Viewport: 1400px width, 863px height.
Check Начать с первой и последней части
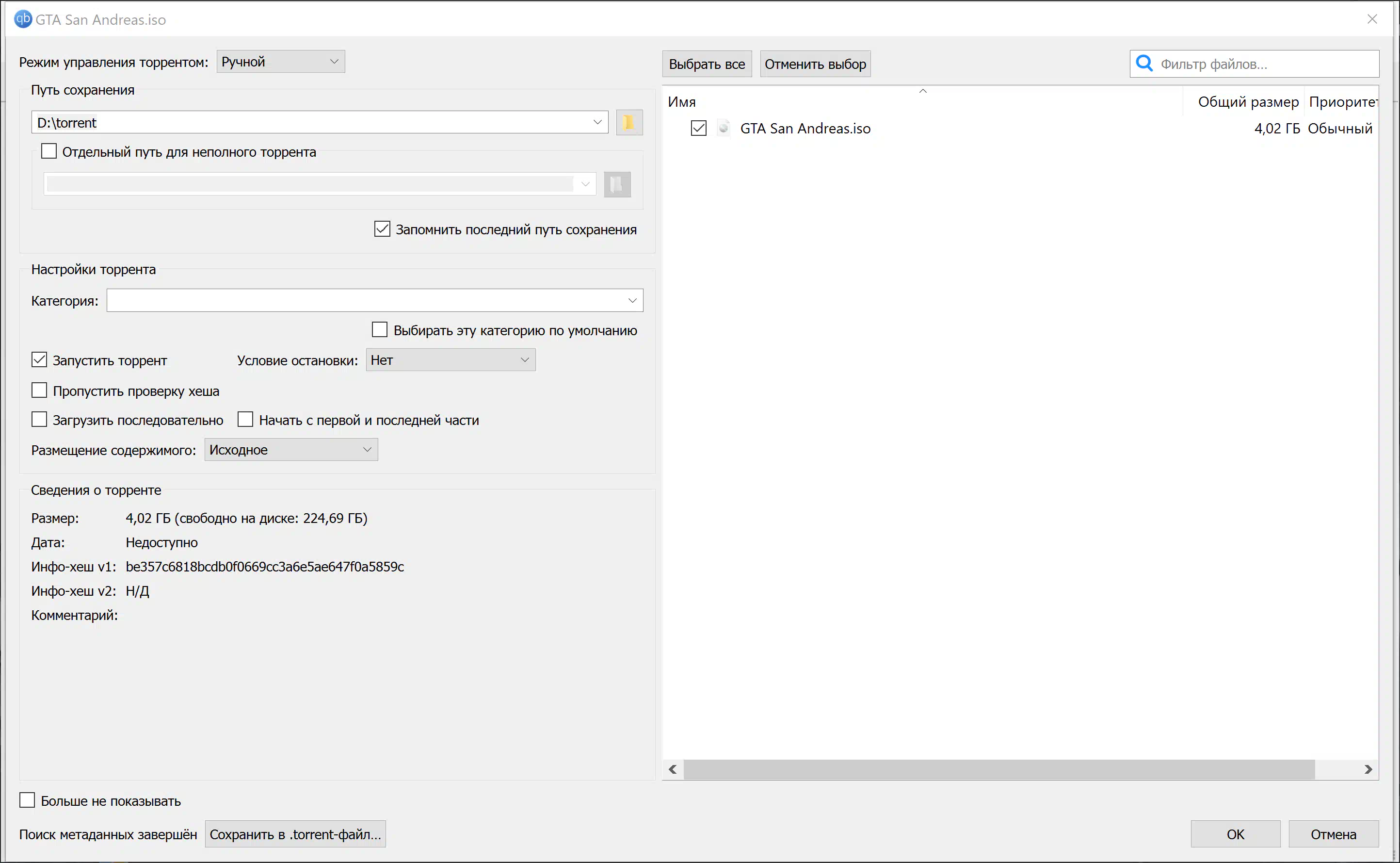(x=245, y=420)
